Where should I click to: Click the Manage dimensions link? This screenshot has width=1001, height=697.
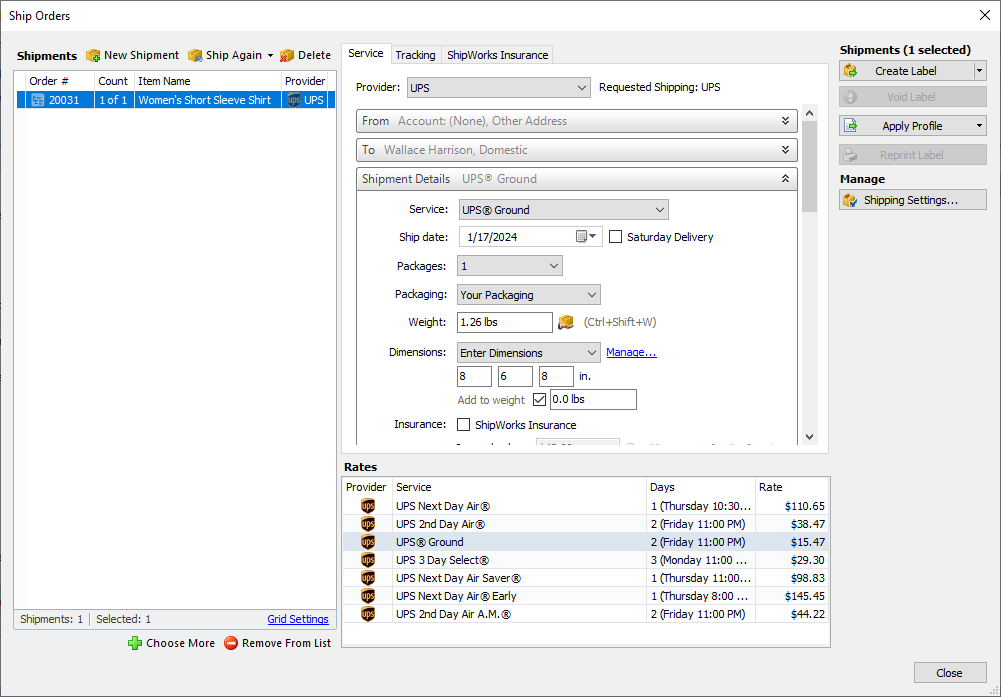(x=631, y=352)
